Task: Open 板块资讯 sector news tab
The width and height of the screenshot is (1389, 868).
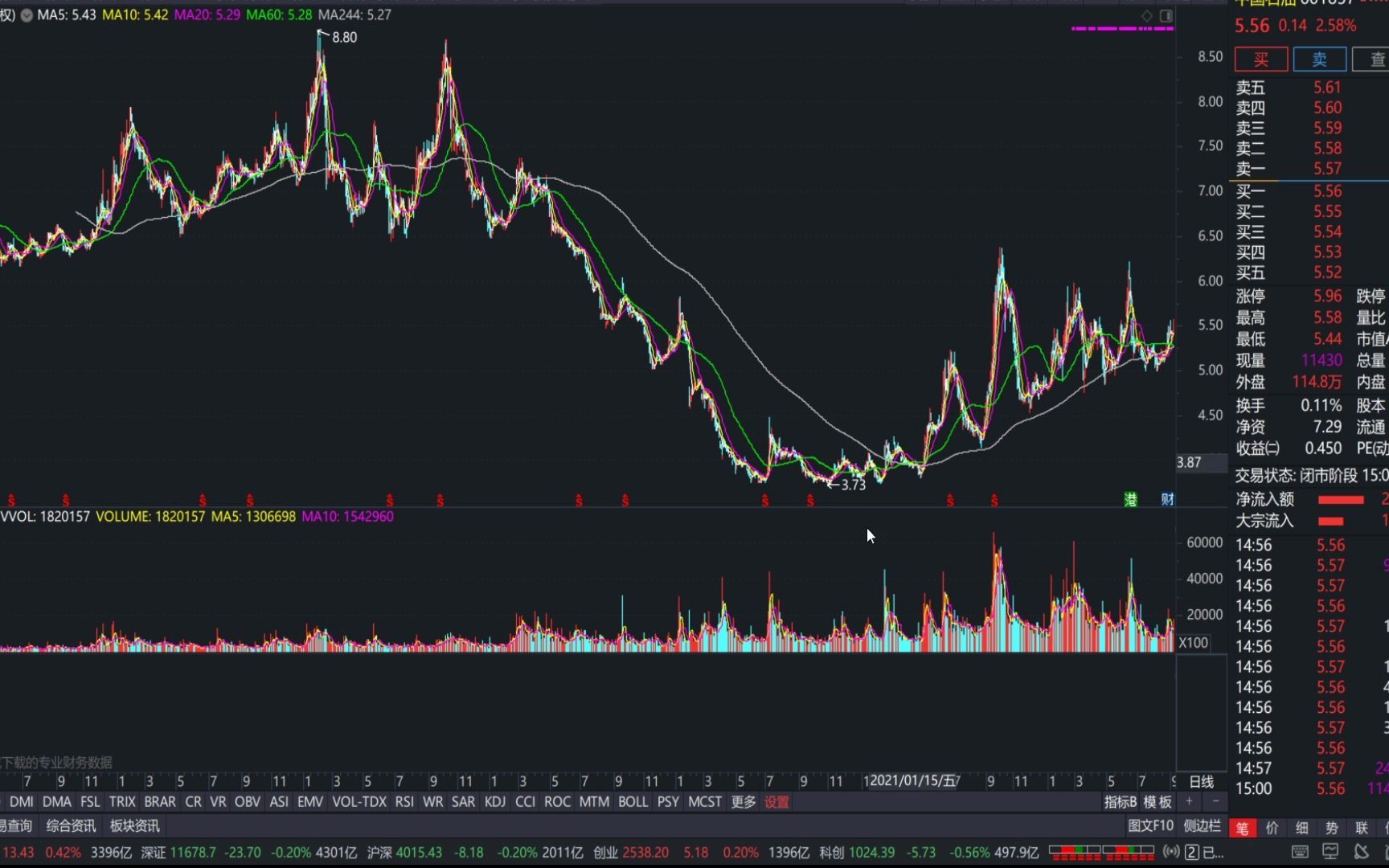Action: (x=134, y=825)
